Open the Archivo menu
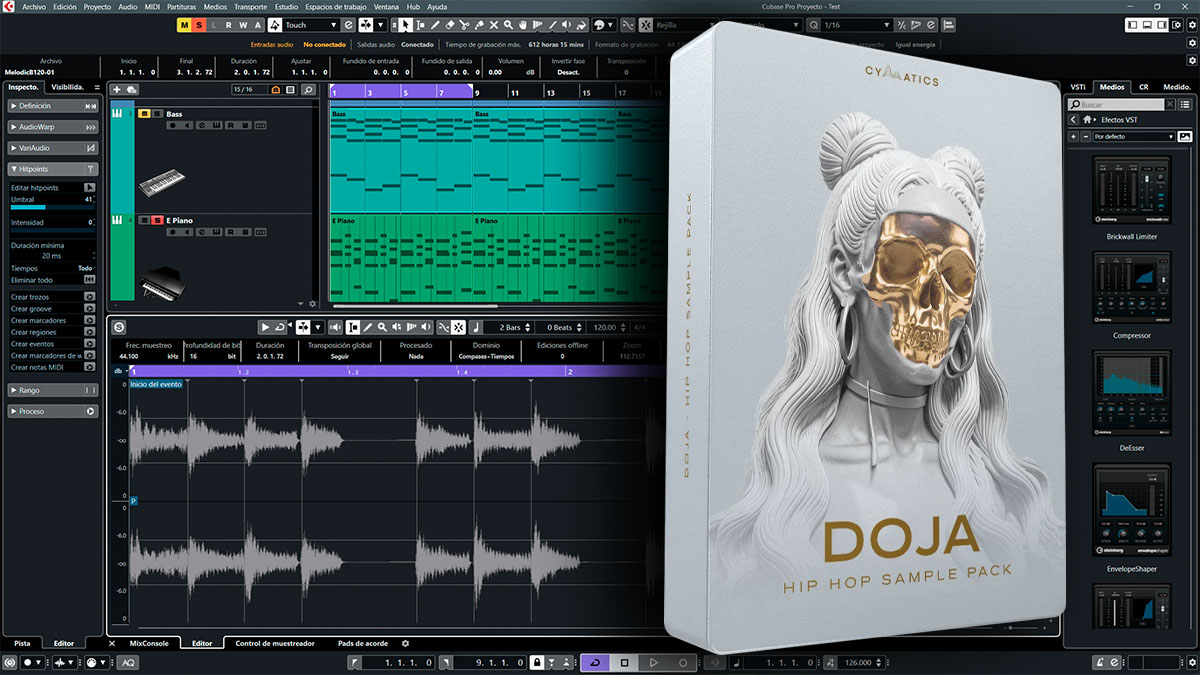 [x=34, y=7]
